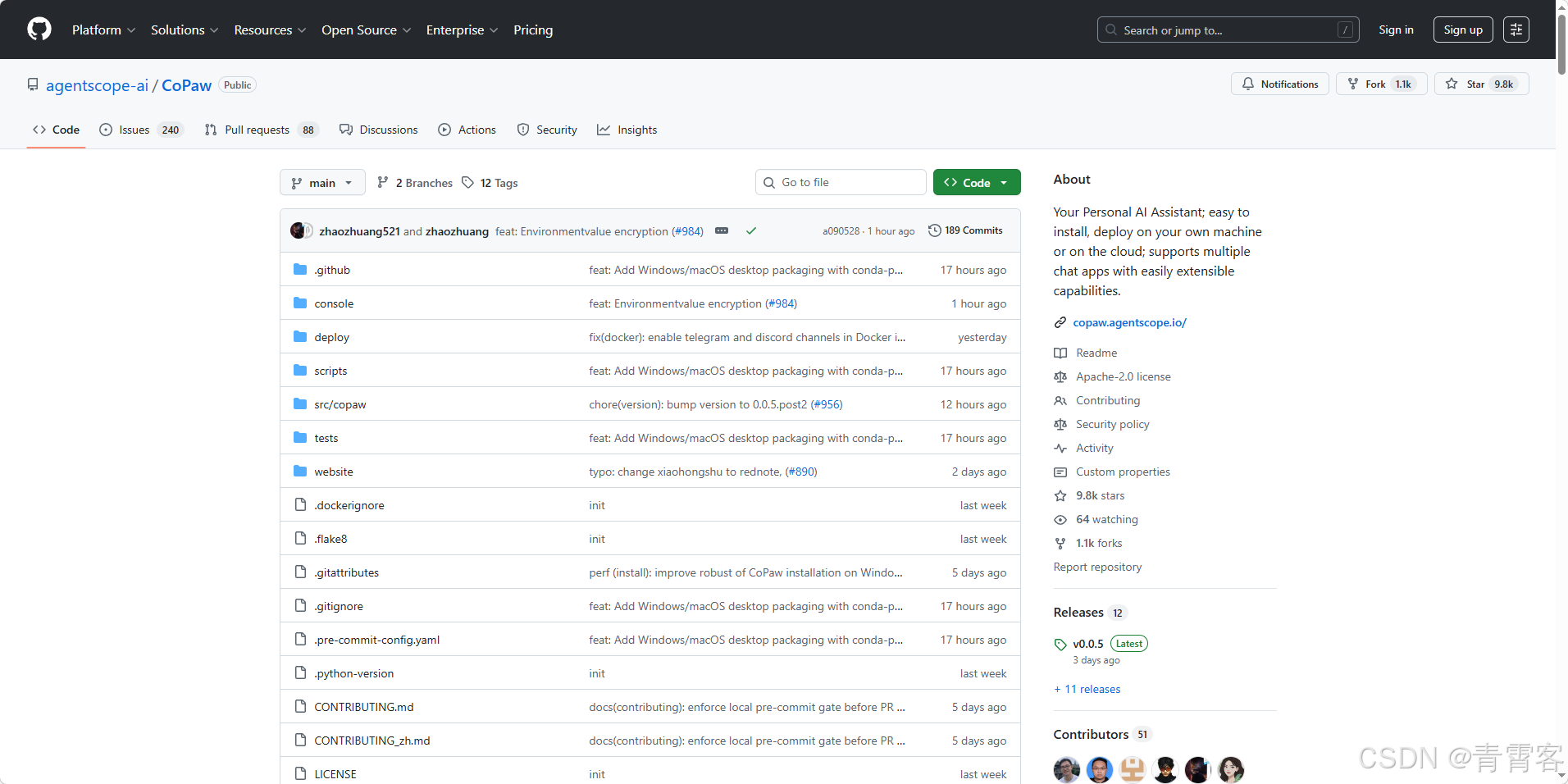Expand the Solutions menu
Screen dimensions: 1568x784
tap(185, 30)
